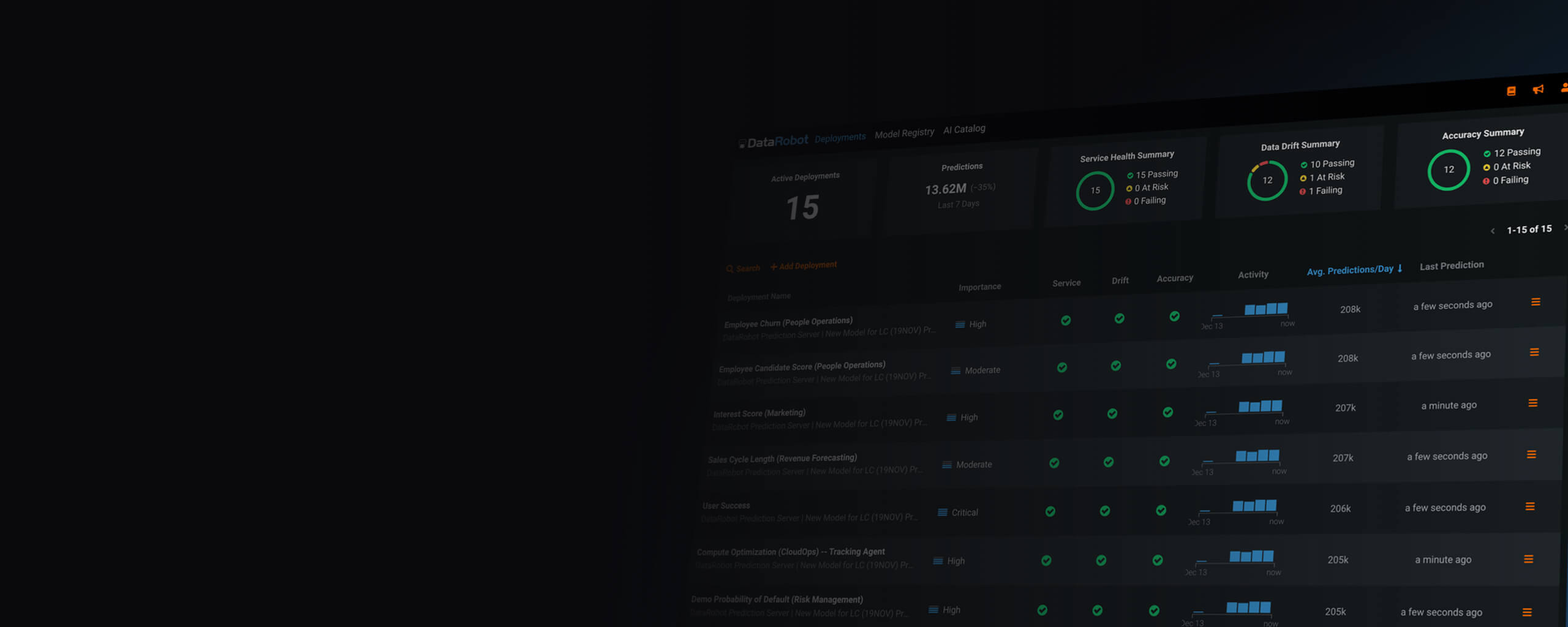
Task: Open actions menu for Employee Churn row
Action: 1536,302
